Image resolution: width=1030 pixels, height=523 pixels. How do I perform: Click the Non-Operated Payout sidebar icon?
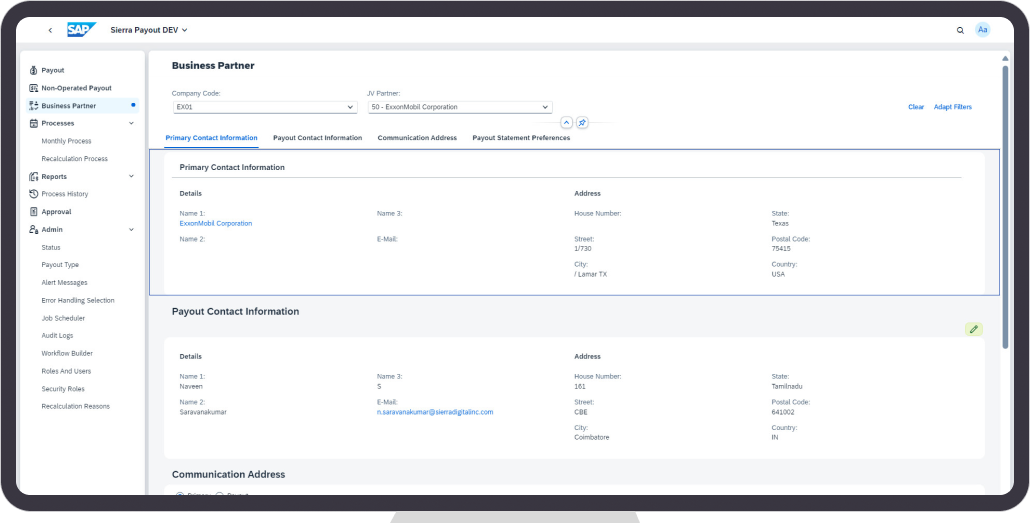point(33,88)
